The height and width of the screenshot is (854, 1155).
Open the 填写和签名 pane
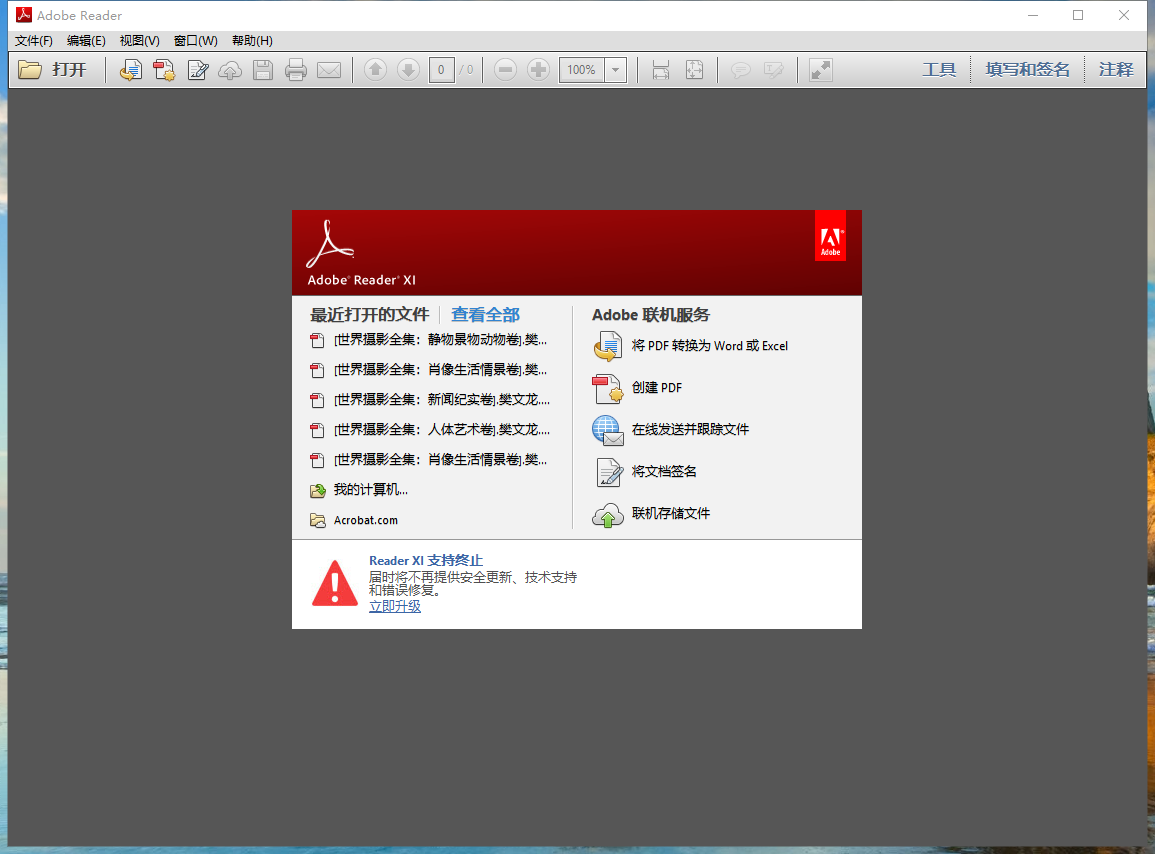[1028, 70]
